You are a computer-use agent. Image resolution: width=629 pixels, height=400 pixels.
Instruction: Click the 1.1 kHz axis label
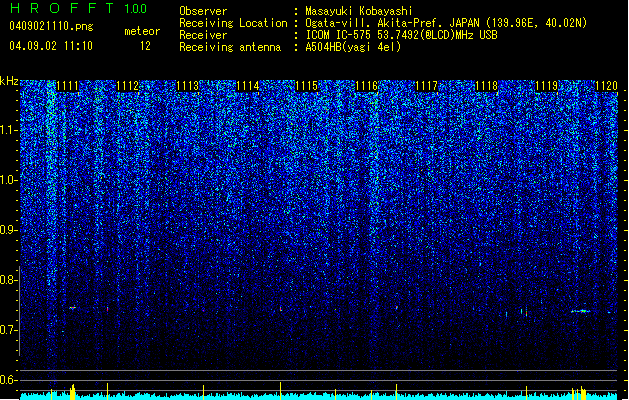9,130
